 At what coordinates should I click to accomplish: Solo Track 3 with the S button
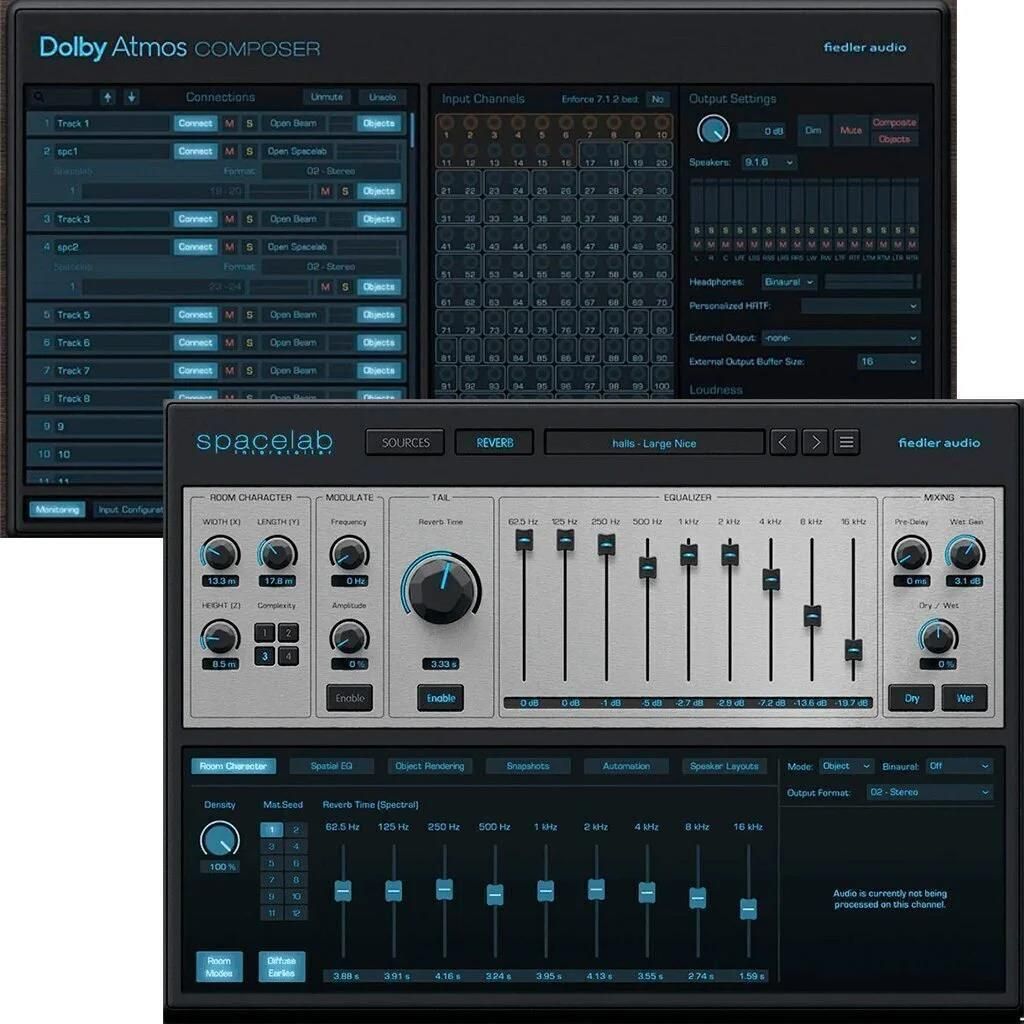[x=249, y=219]
